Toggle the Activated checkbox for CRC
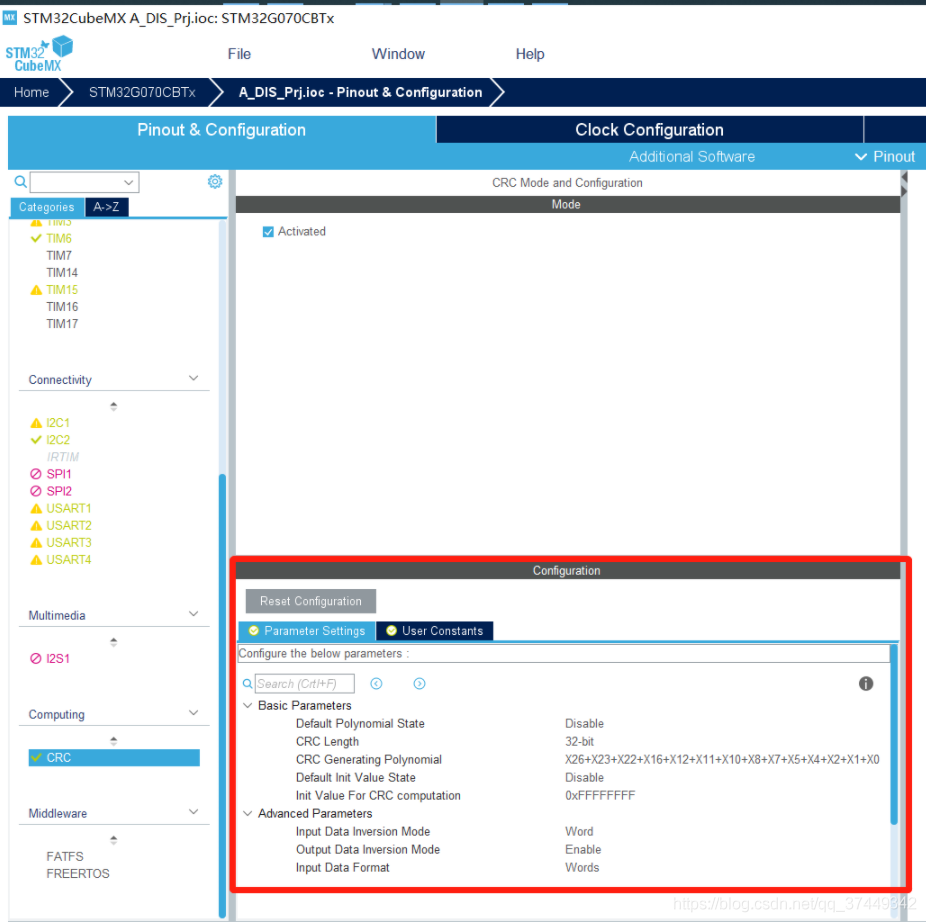Image resolution: width=926 pixels, height=922 pixels. click(268, 232)
